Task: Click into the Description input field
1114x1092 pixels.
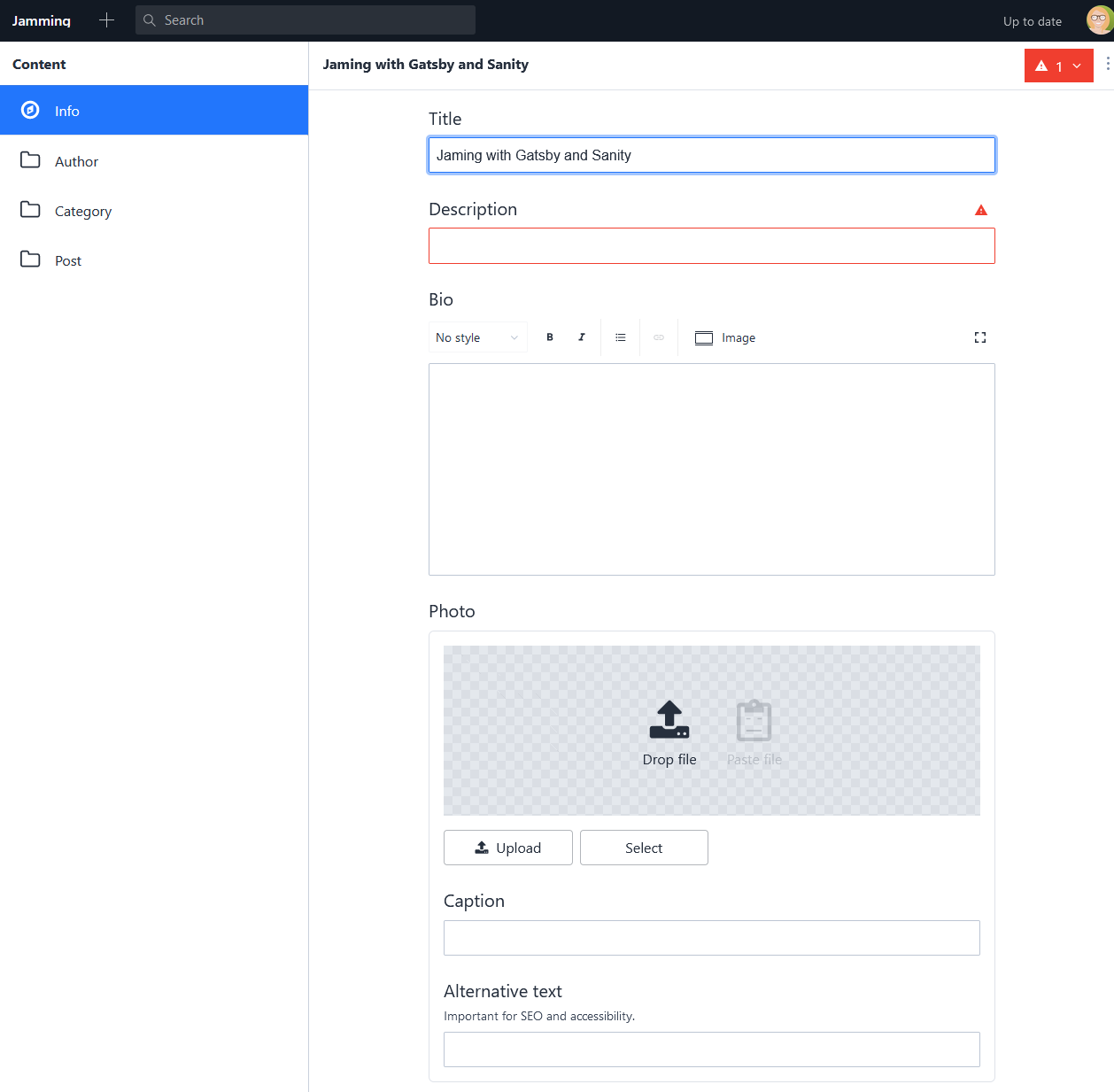Action: (x=712, y=245)
